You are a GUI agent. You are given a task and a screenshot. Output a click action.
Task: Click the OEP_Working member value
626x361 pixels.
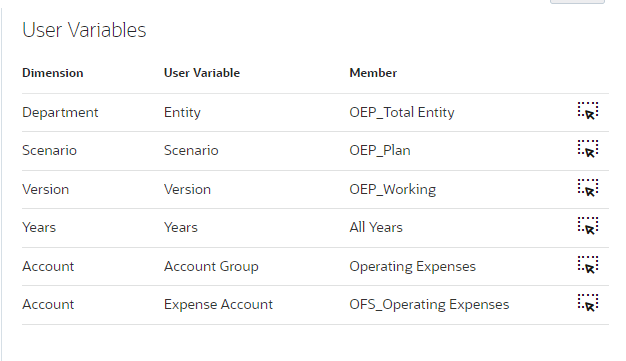392,189
